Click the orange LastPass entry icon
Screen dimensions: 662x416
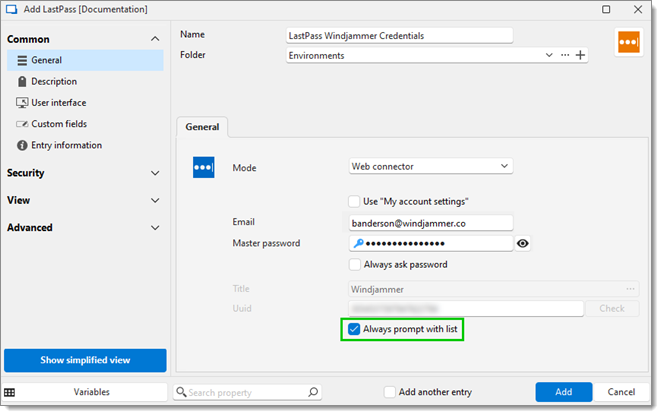[629, 42]
